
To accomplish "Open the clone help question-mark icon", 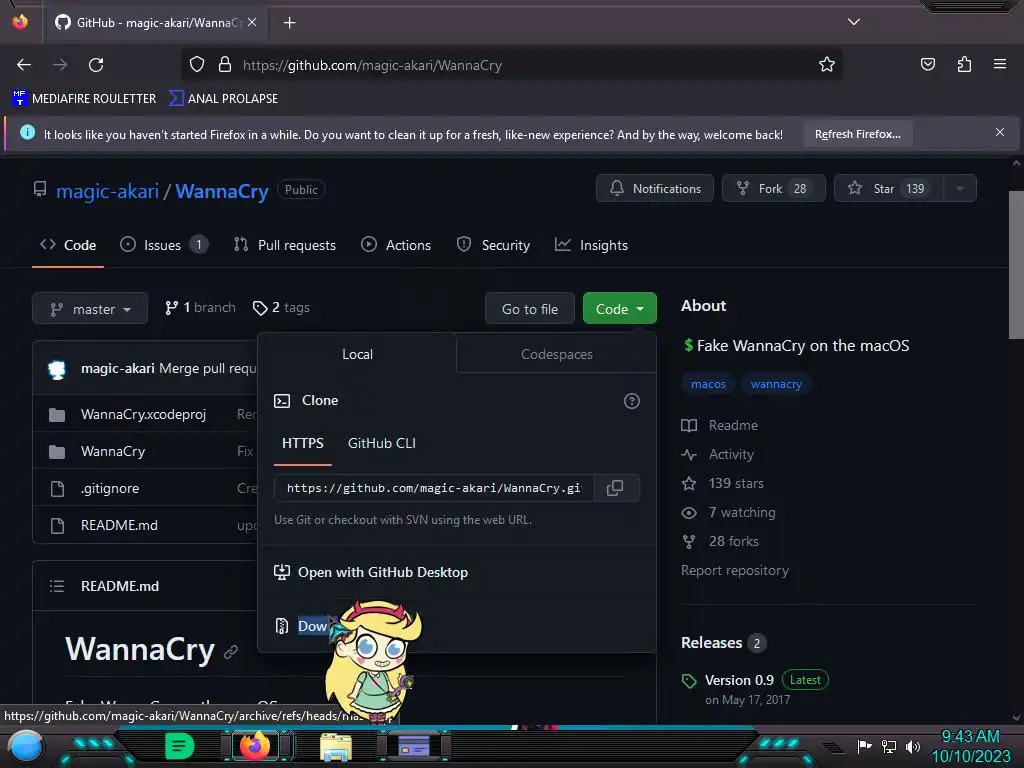I will pos(632,401).
